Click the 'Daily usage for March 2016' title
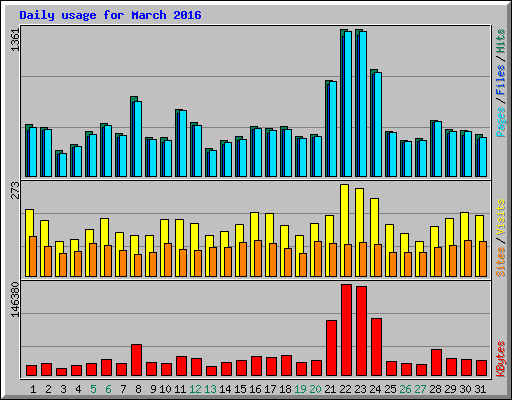This screenshot has height=400, width=512. 110,15
